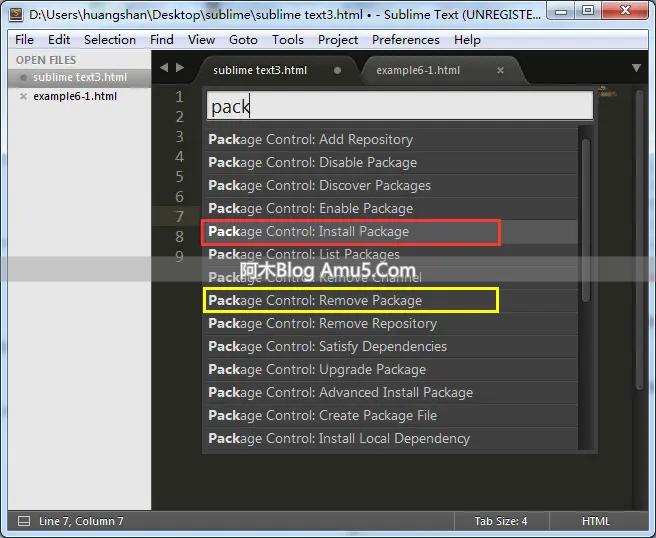Open the Find menu
656x538 pixels.
[161, 40]
